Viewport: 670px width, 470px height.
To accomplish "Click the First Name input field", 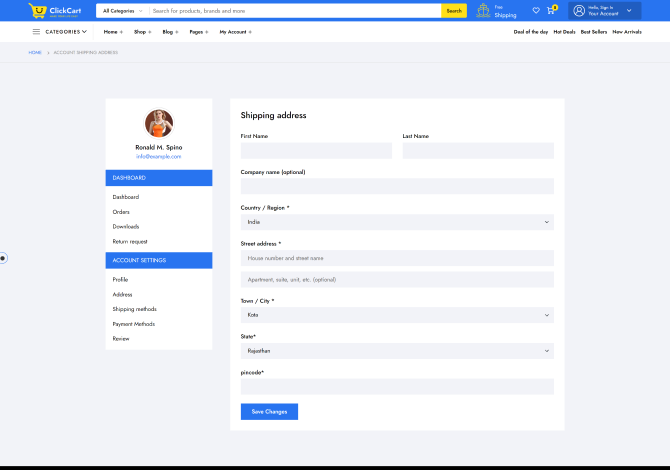I will coord(316,151).
